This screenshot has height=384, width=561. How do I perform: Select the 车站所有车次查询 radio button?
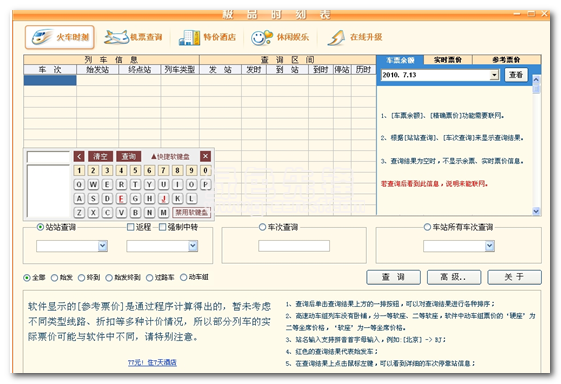[x=427, y=227]
